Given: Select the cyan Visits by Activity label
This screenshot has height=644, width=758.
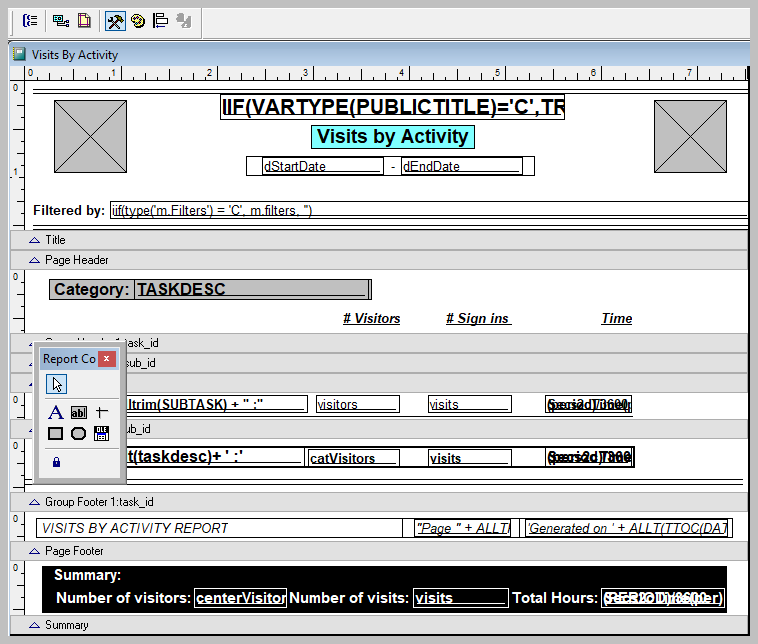Looking at the screenshot, I should (x=393, y=137).
